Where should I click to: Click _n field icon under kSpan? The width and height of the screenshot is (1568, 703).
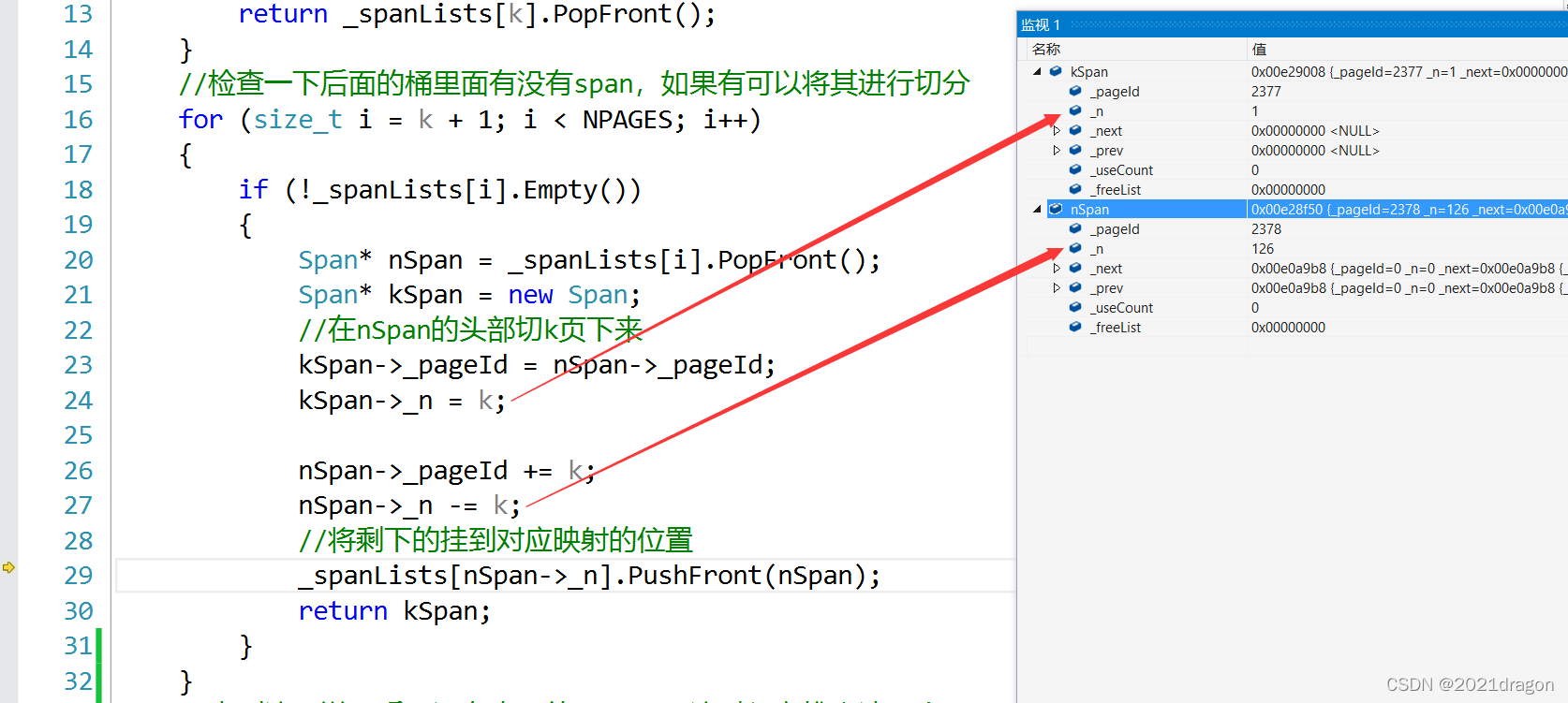(x=1075, y=110)
